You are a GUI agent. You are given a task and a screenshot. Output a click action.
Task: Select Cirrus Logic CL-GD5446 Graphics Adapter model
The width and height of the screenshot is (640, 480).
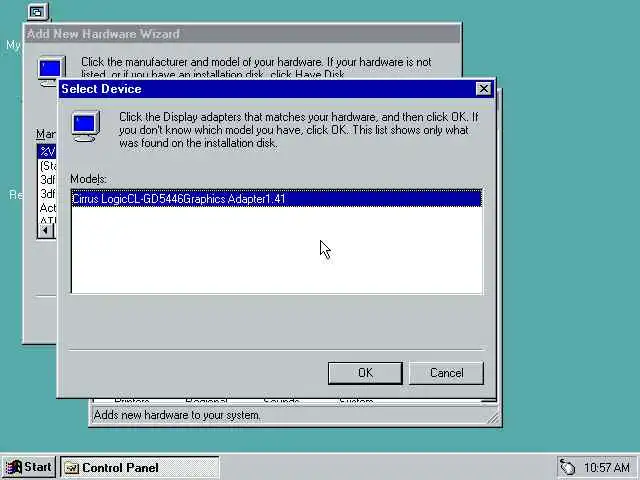276,199
